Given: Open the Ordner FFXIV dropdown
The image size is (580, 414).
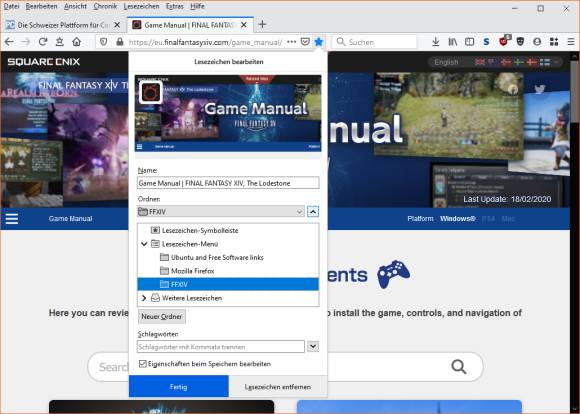Looking at the screenshot, I should [x=221, y=212].
